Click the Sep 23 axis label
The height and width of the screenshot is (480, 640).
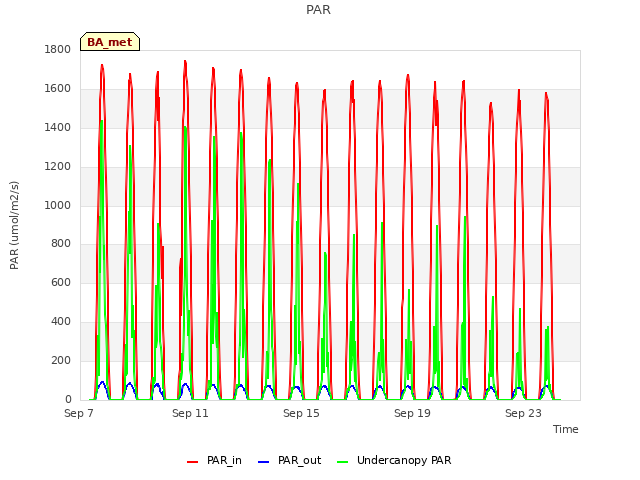click(x=523, y=413)
